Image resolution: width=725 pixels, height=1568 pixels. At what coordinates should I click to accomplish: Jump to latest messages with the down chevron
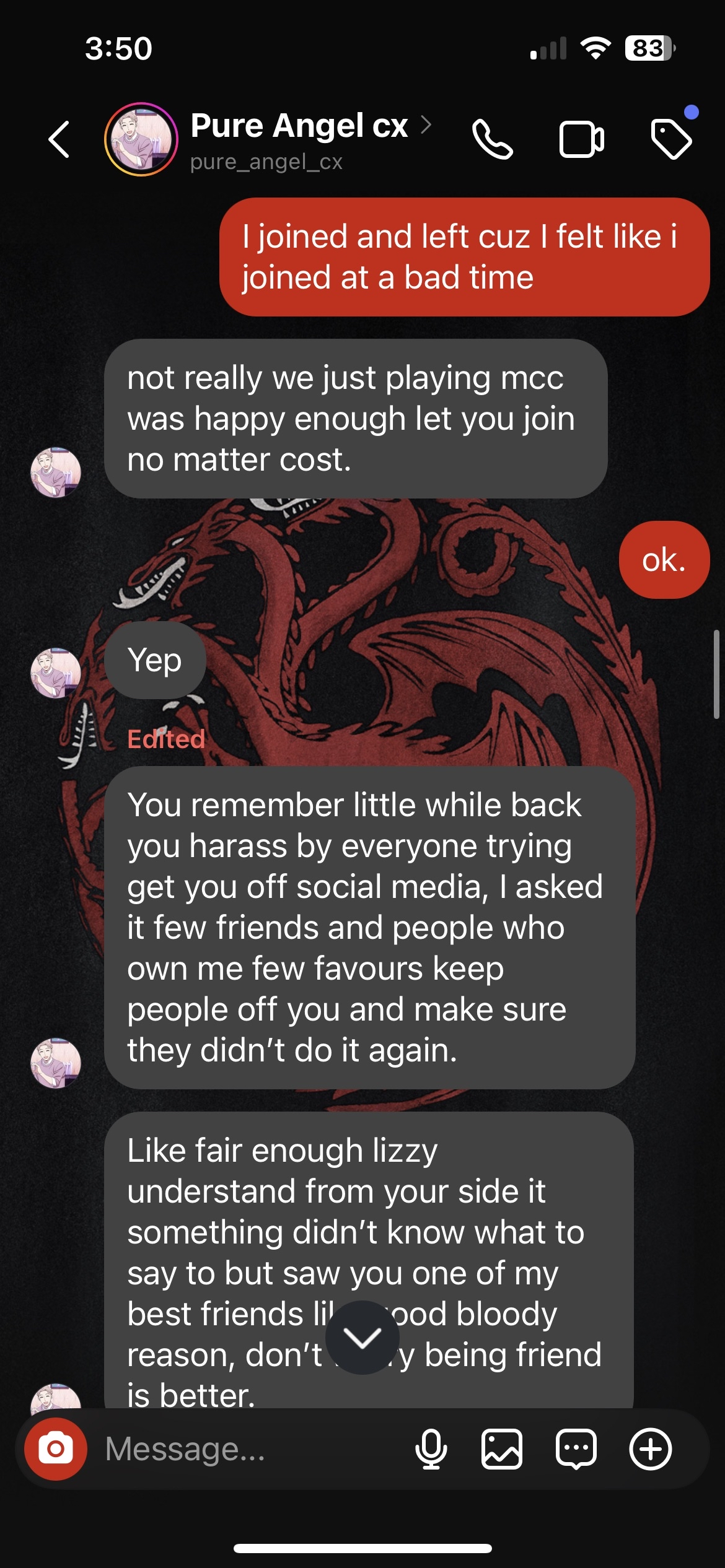[362, 1338]
